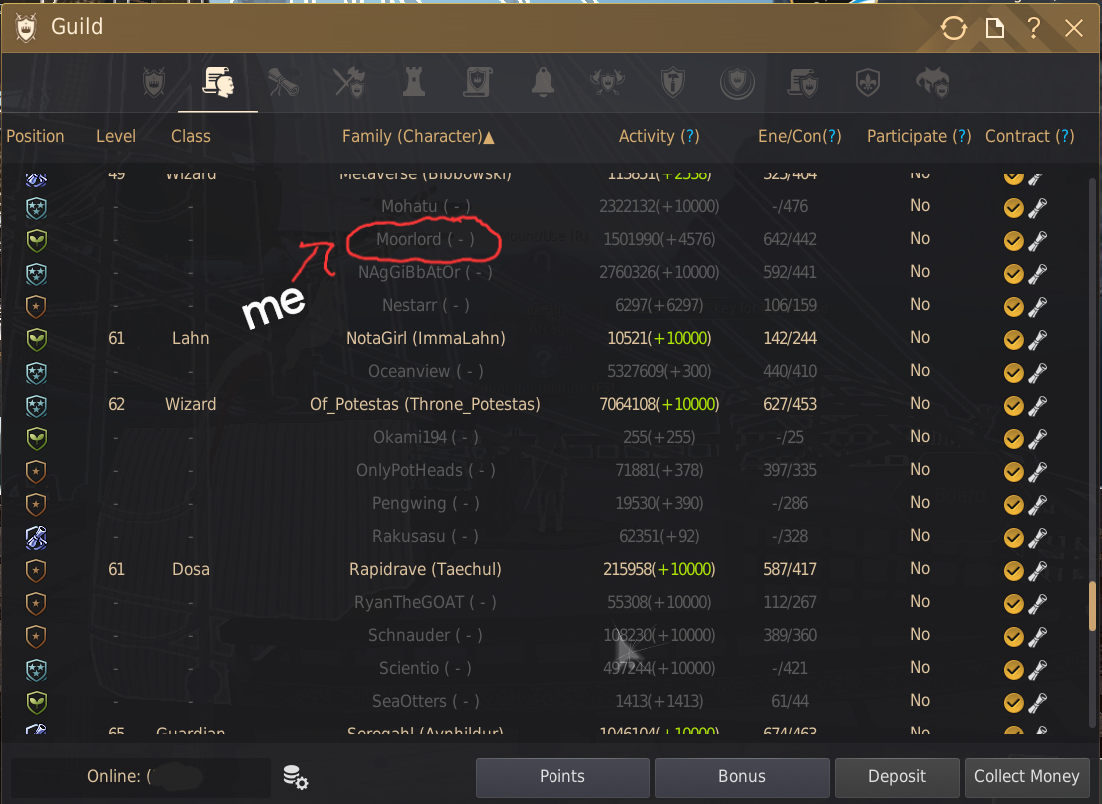Viewport: 1102px width, 804px height.
Task: Toggle the contract checkmark for Moorlord
Action: 1013,241
